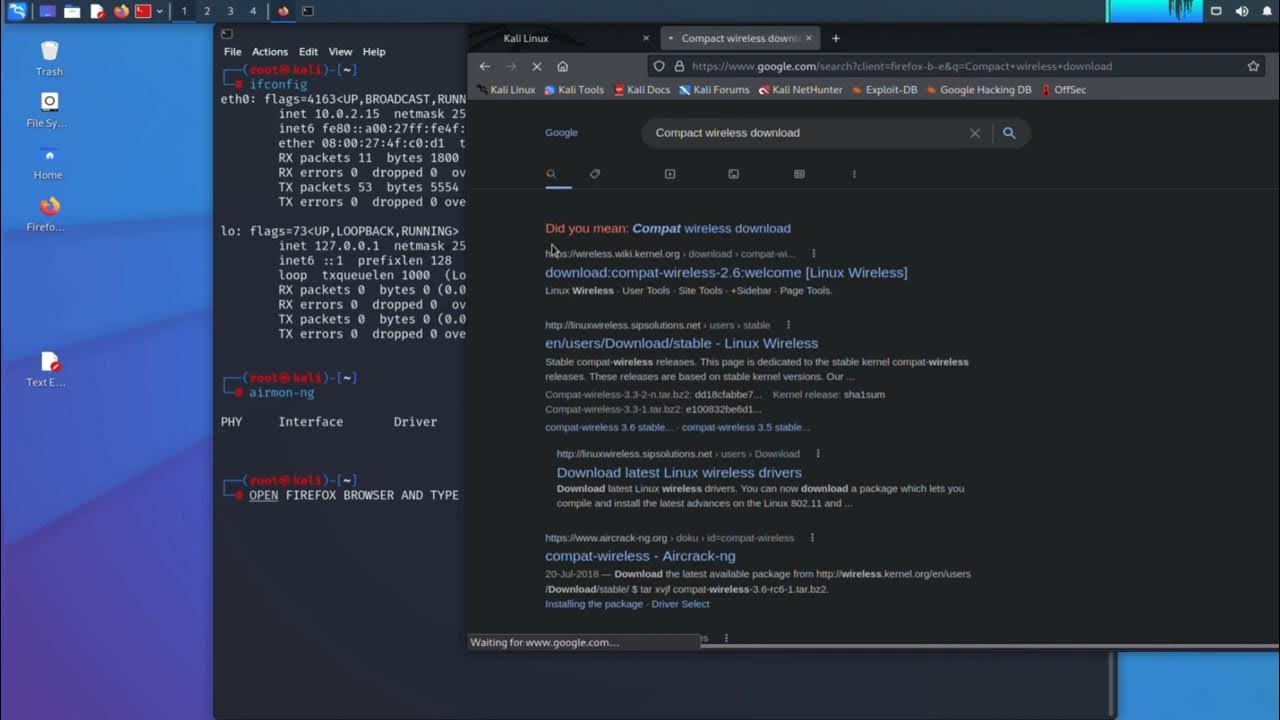The height and width of the screenshot is (720, 1280).
Task: Open the Exploit-DB bookmark
Action: [885, 90]
